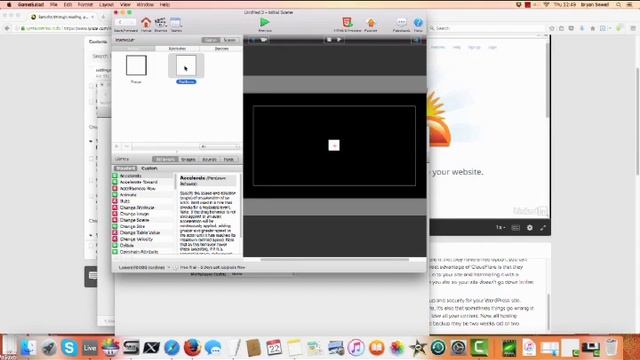Select the Behaviors tab in Library
640x360 pixels.
pos(165,159)
